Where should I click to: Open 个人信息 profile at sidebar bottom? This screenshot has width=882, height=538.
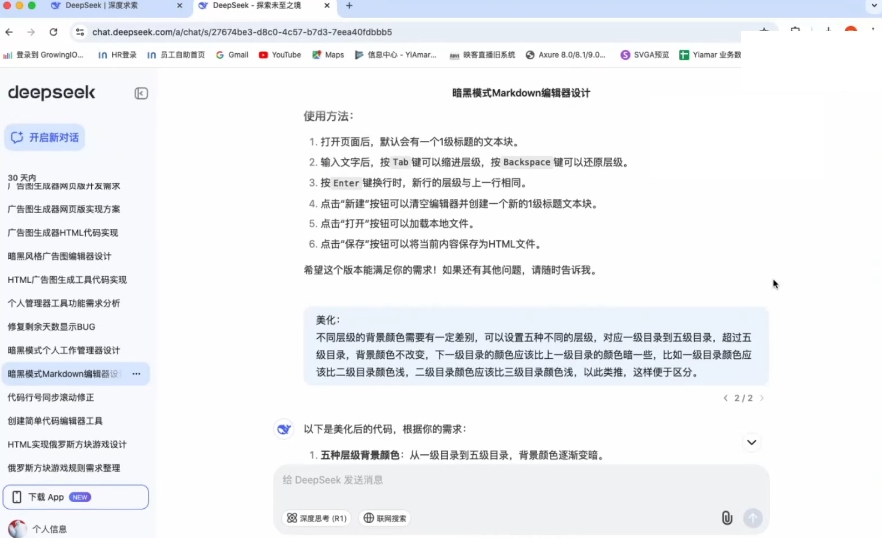pyautogui.click(x=49, y=529)
